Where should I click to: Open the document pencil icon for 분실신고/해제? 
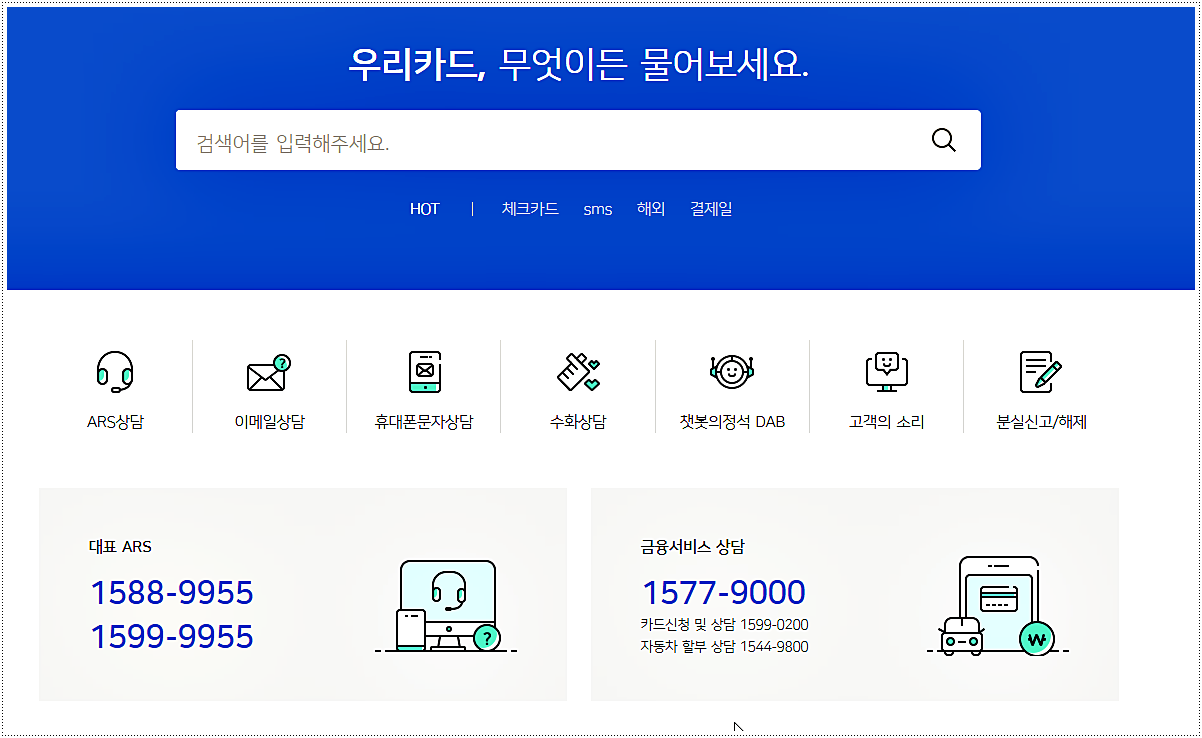tap(1040, 372)
